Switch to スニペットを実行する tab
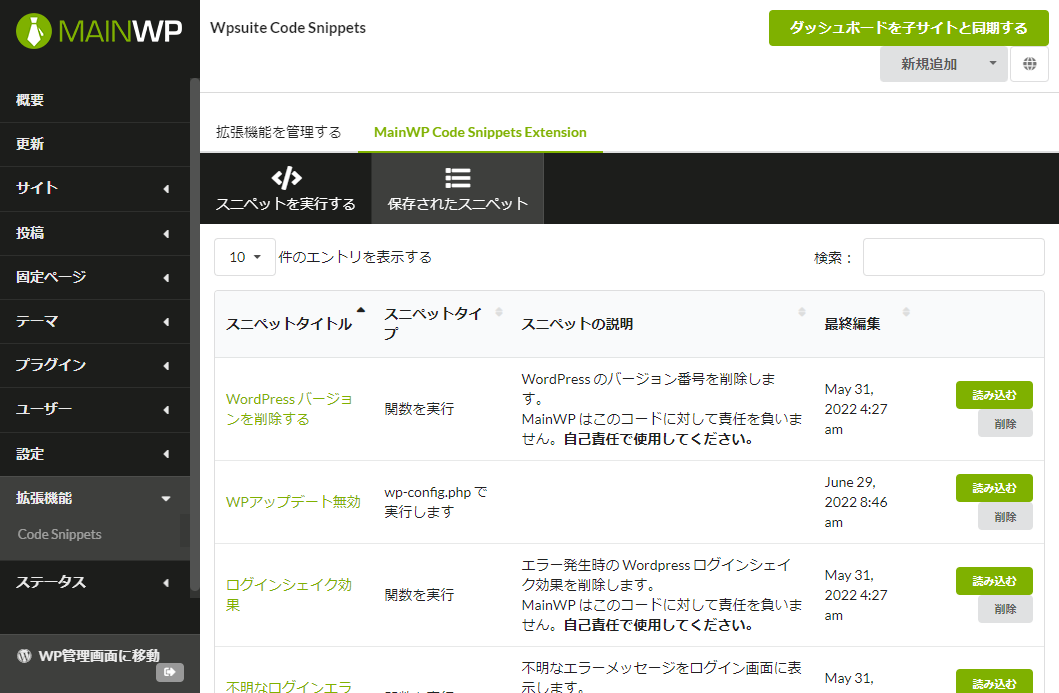The height and width of the screenshot is (693, 1059). pyautogui.click(x=286, y=188)
